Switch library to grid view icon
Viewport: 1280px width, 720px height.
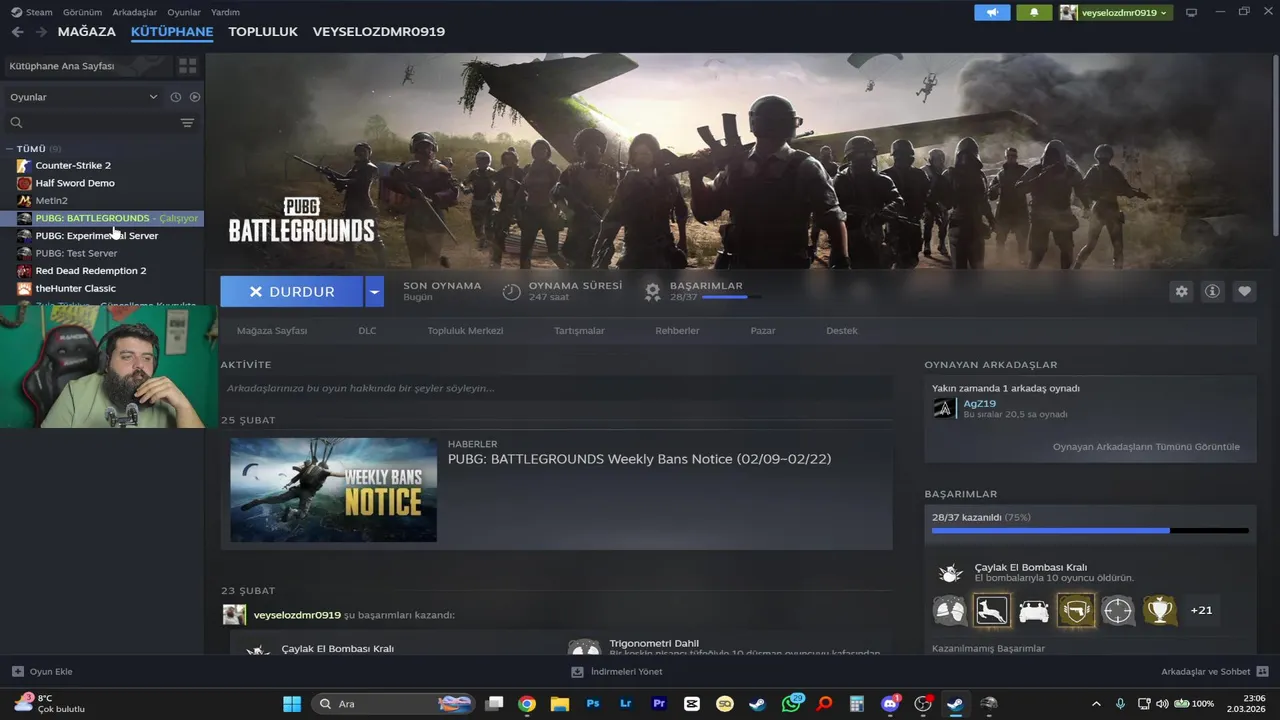[x=187, y=66]
